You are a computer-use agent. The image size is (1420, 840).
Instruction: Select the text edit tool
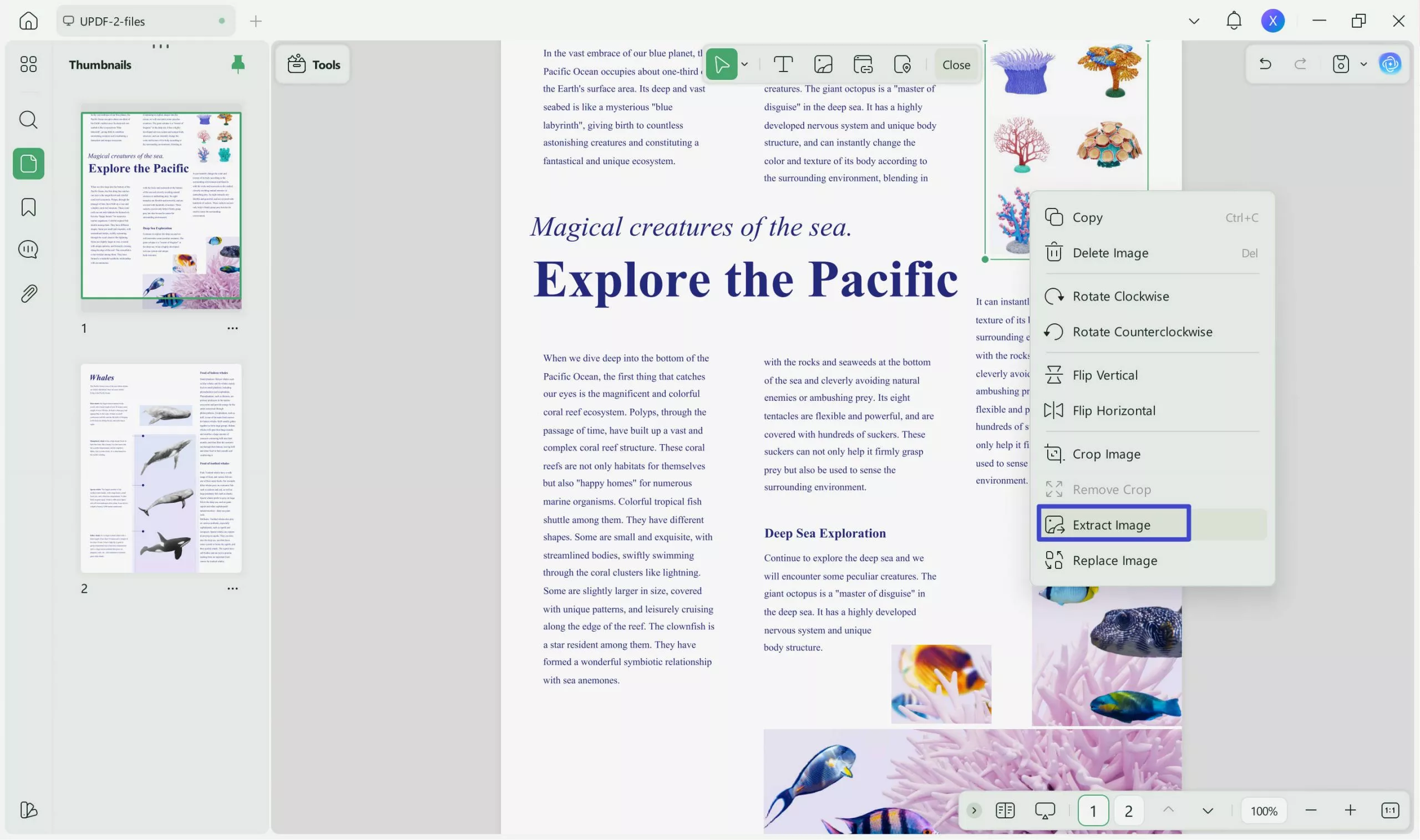point(783,64)
